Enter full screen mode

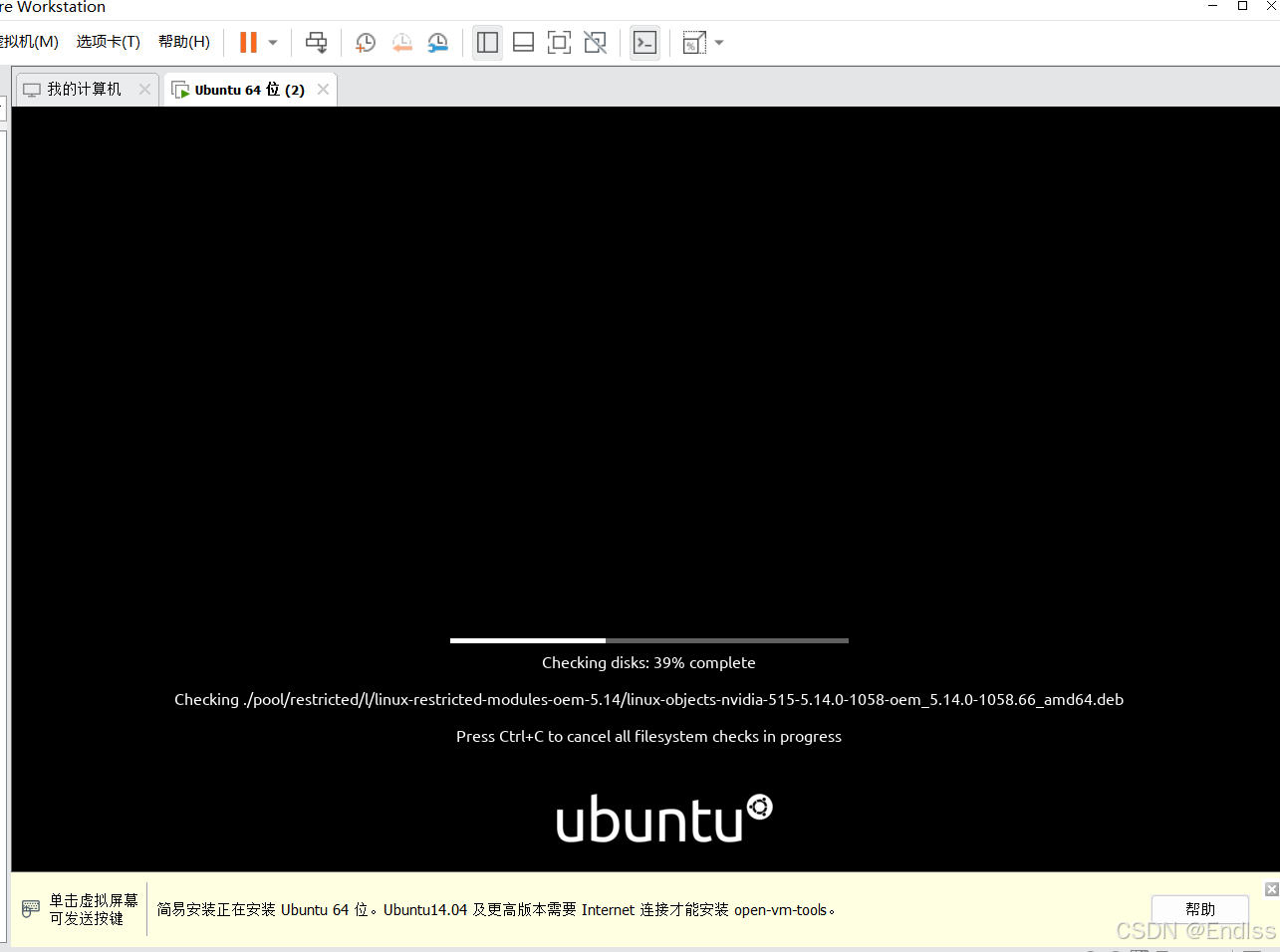pyautogui.click(x=559, y=43)
